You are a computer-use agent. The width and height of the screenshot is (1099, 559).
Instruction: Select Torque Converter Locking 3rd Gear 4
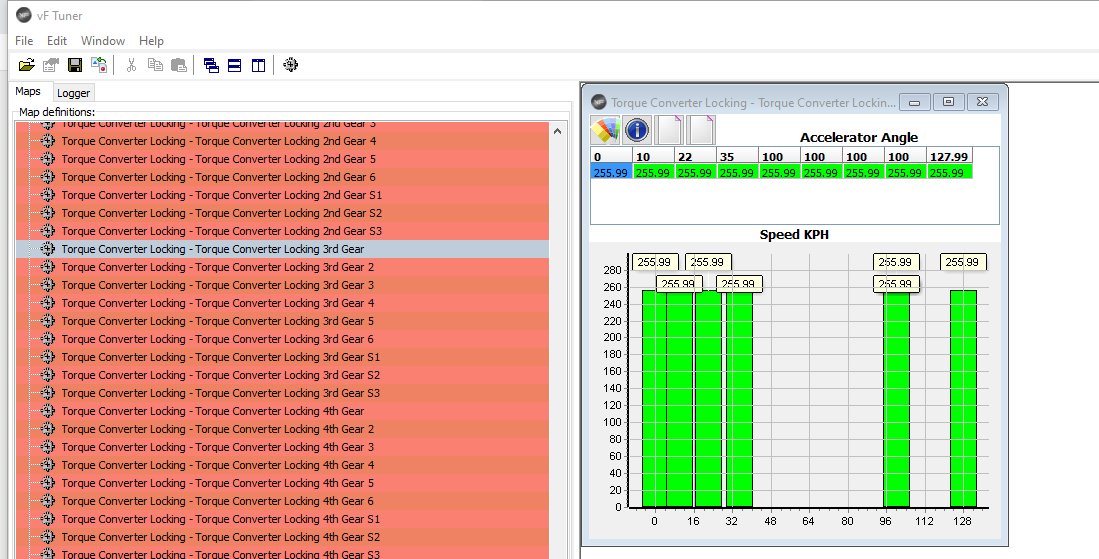pos(282,303)
